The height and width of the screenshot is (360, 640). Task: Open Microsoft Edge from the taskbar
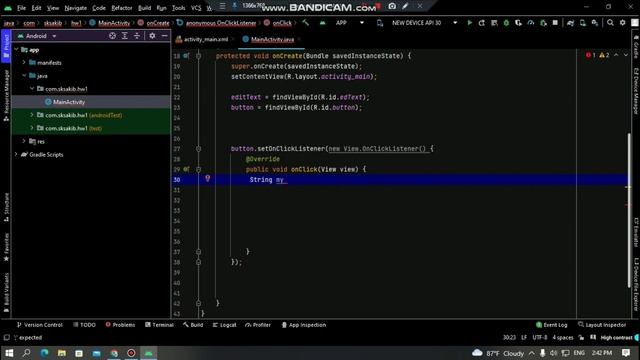pos(44,353)
